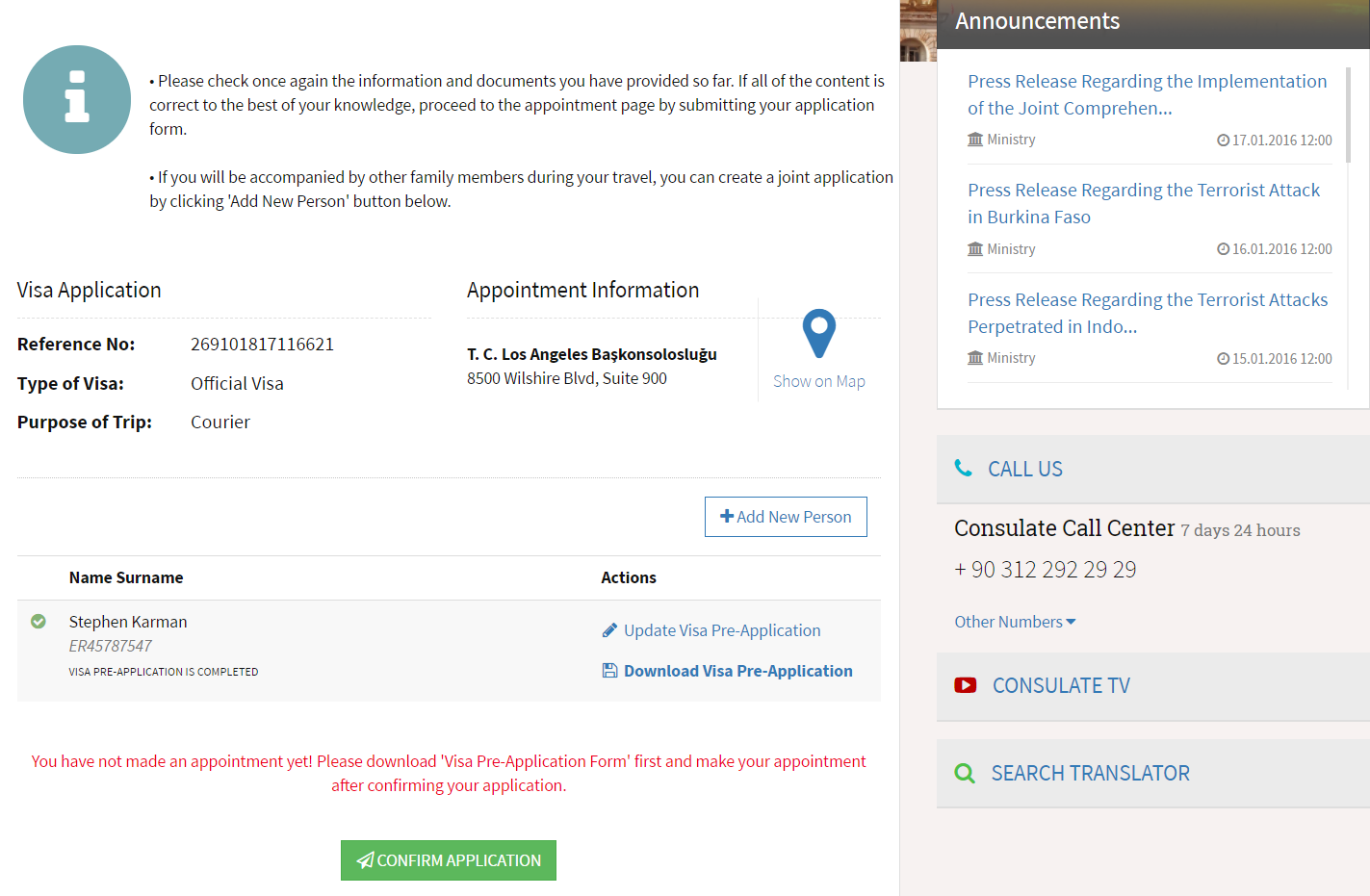Viewport: 1370px width, 896px height.
Task: Click Ministry building icon dated 17.01.2016
Action: tap(975, 140)
